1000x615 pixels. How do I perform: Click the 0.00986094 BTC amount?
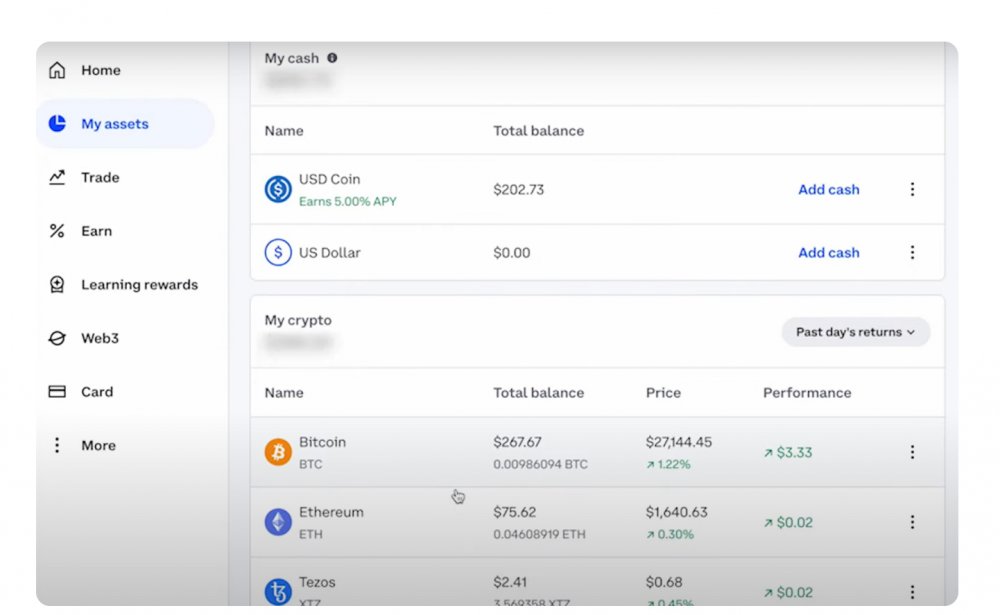click(540, 464)
